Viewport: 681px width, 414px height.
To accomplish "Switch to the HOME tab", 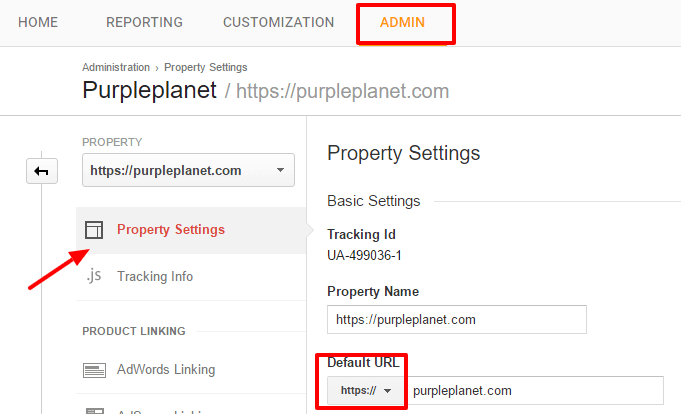I will point(39,22).
